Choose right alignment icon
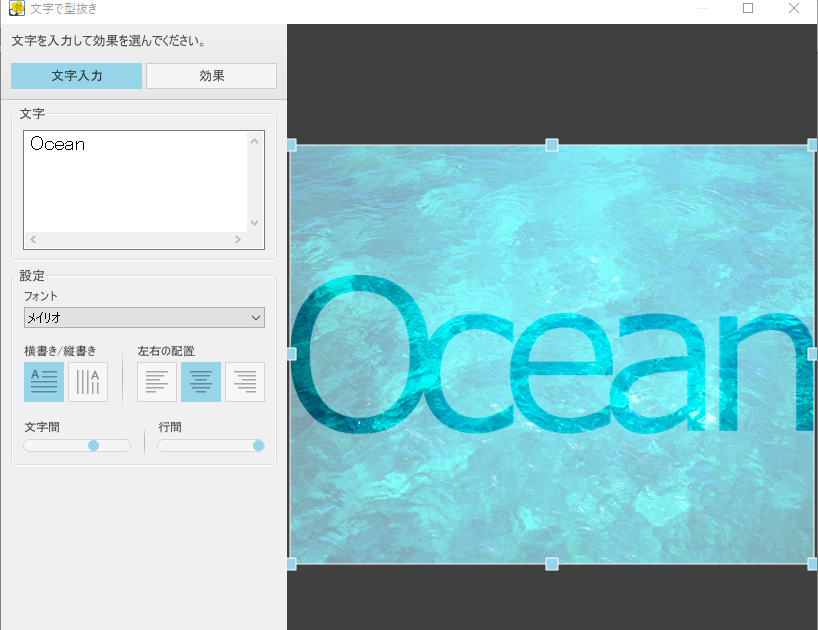 point(245,382)
